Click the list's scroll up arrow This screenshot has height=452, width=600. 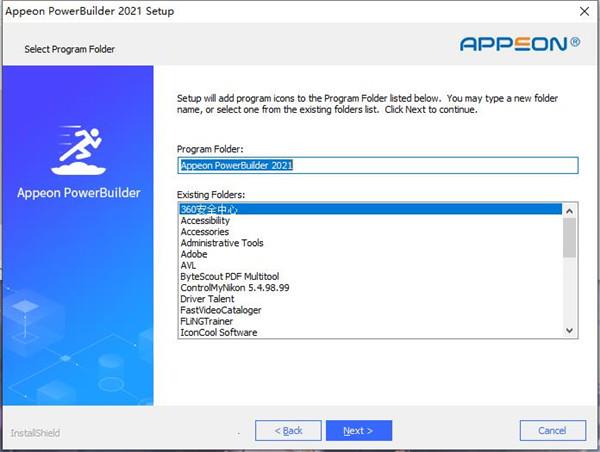tap(569, 211)
